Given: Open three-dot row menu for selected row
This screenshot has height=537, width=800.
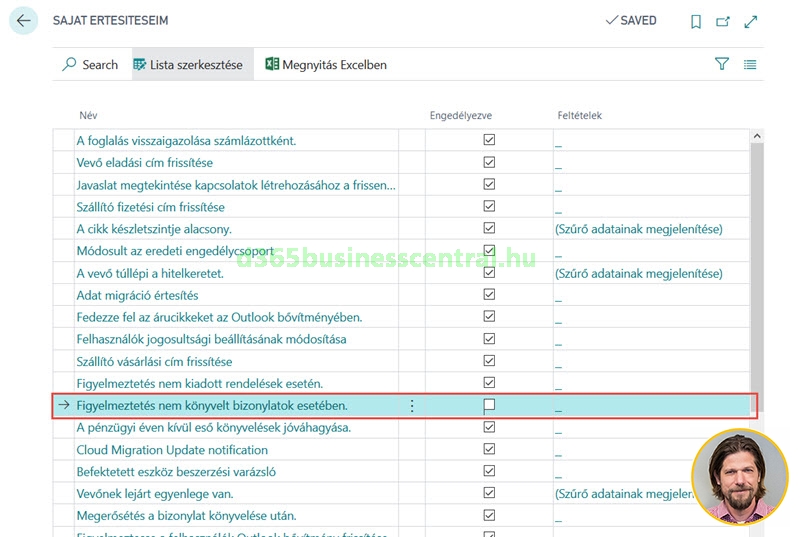Looking at the screenshot, I should (x=412, y=406).
